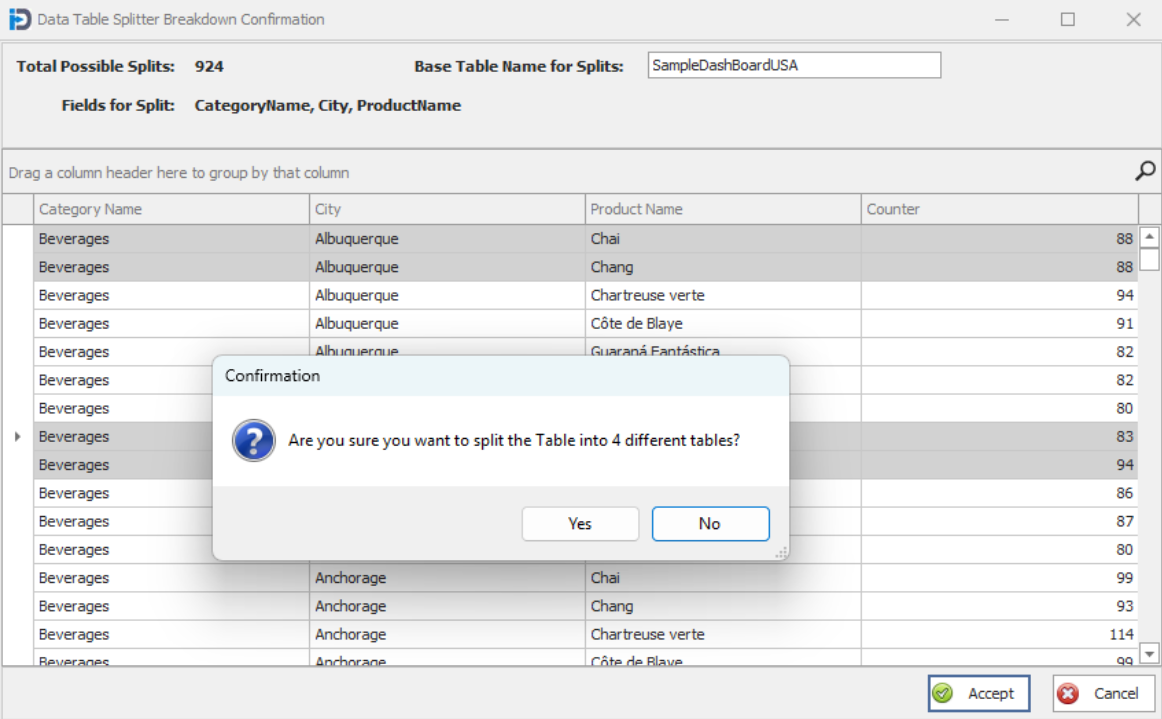Viewport: 1162px width, 719px height.
Task: Click the Category Name column header
Action: coord(170,209)
